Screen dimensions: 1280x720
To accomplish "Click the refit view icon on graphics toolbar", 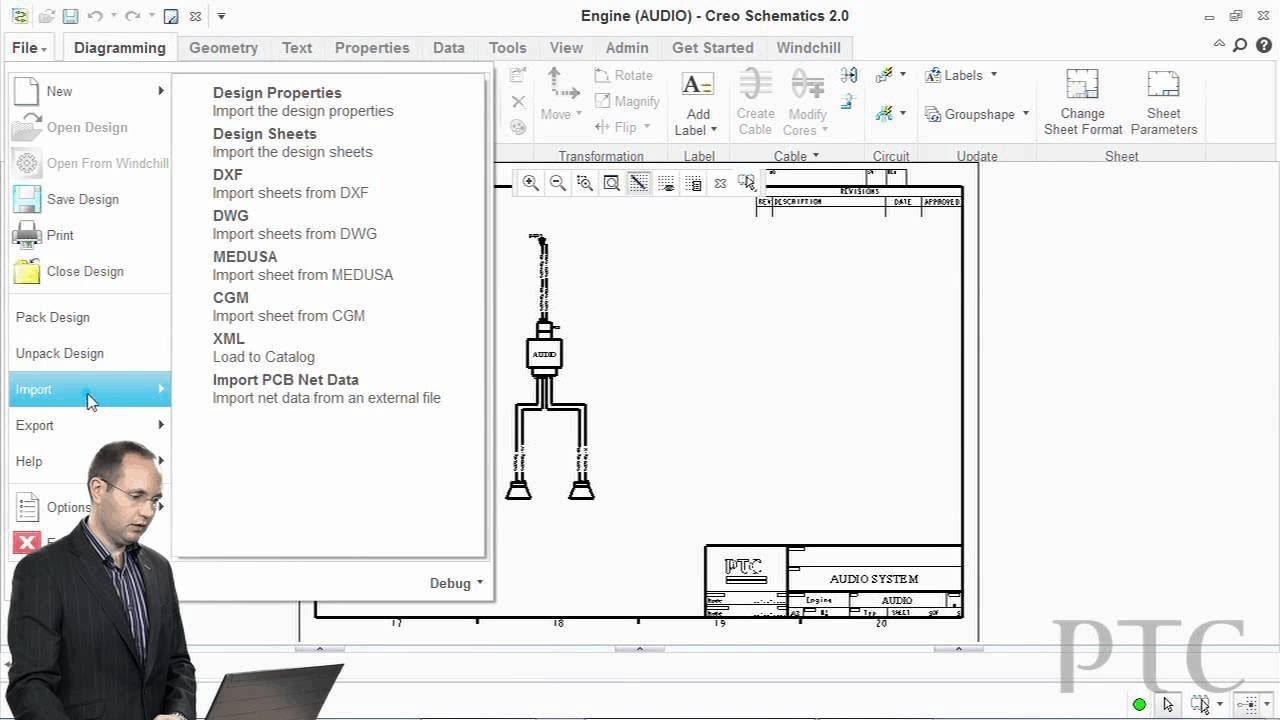I will (612, 183).
